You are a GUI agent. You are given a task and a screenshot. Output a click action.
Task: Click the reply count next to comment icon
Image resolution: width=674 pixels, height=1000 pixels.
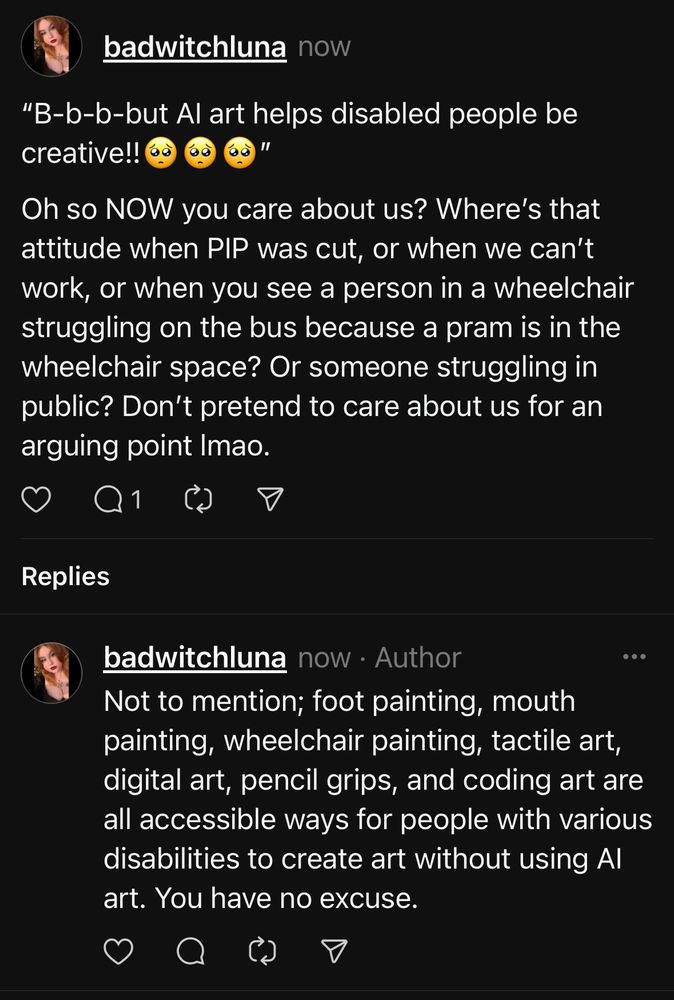(x=136, y=499)
